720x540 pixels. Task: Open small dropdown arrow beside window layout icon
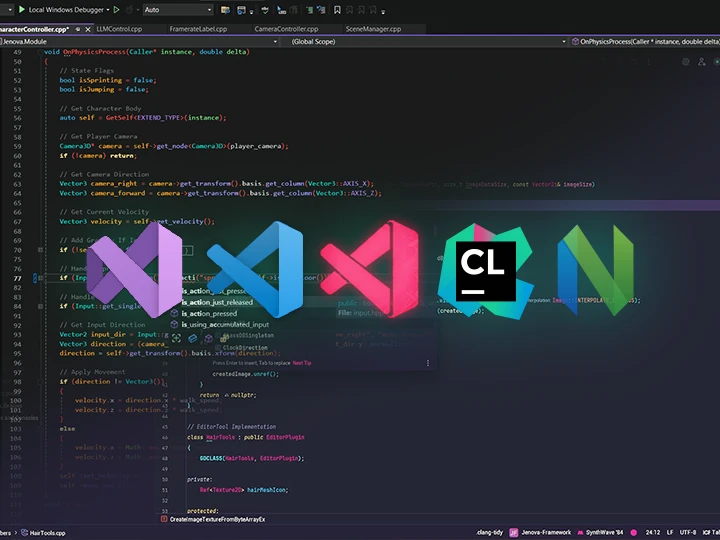(251, 11)
